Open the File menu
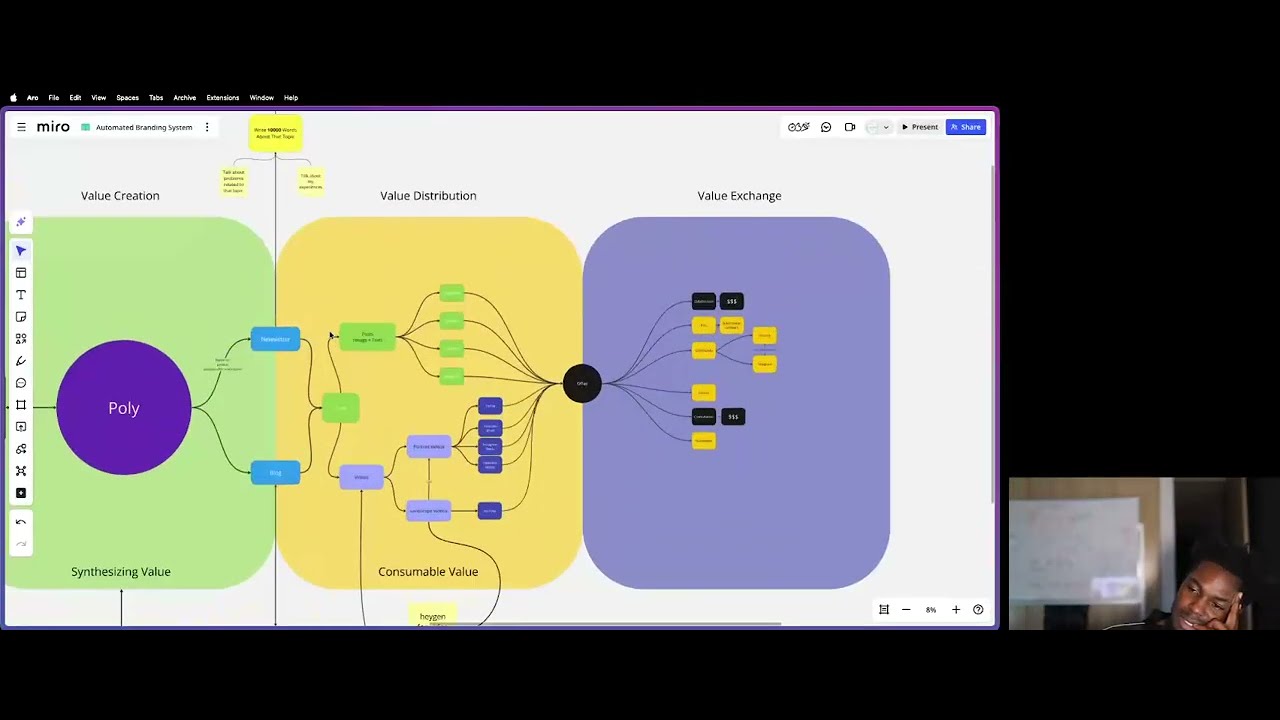 [54, 98]
